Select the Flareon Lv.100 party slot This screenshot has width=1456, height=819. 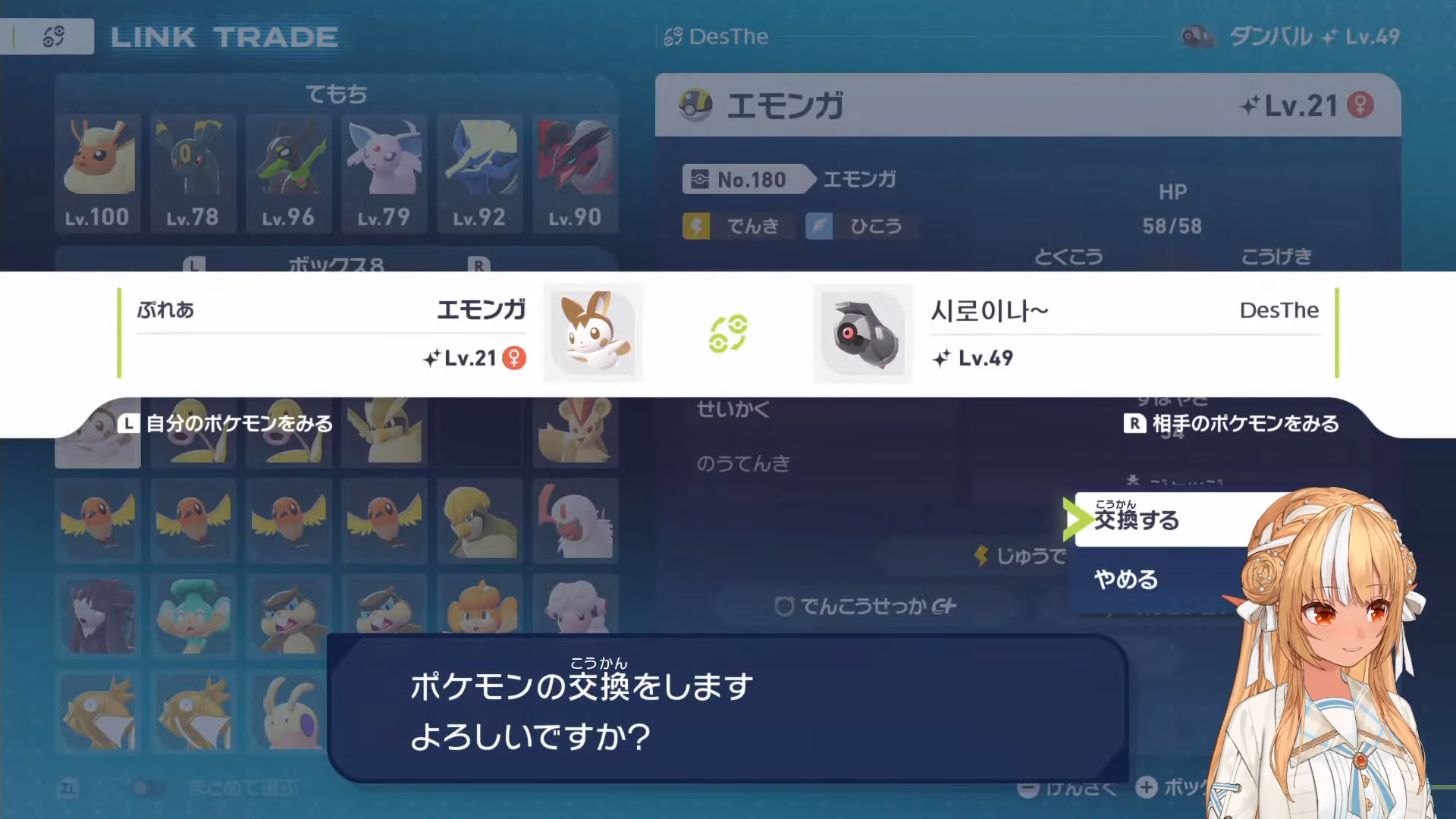[98, 174]
